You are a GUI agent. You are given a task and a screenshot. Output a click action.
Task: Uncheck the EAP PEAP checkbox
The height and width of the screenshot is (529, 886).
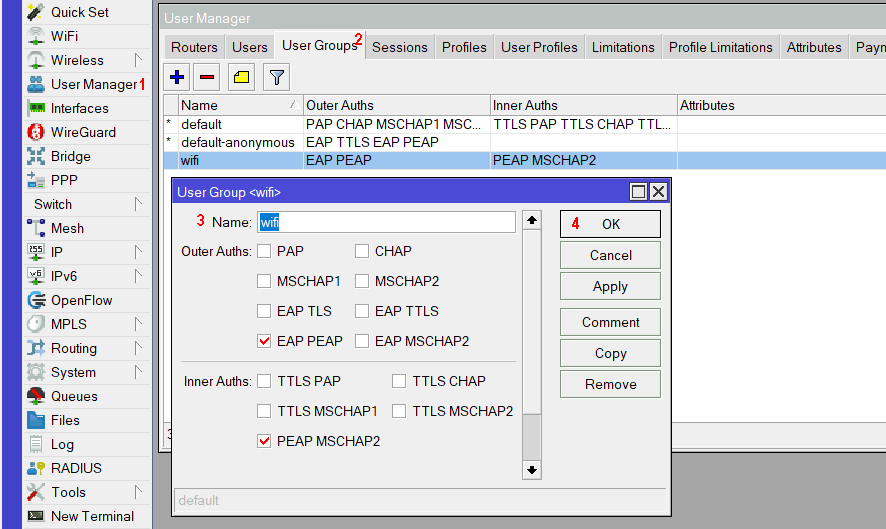[x=264, y=341]
